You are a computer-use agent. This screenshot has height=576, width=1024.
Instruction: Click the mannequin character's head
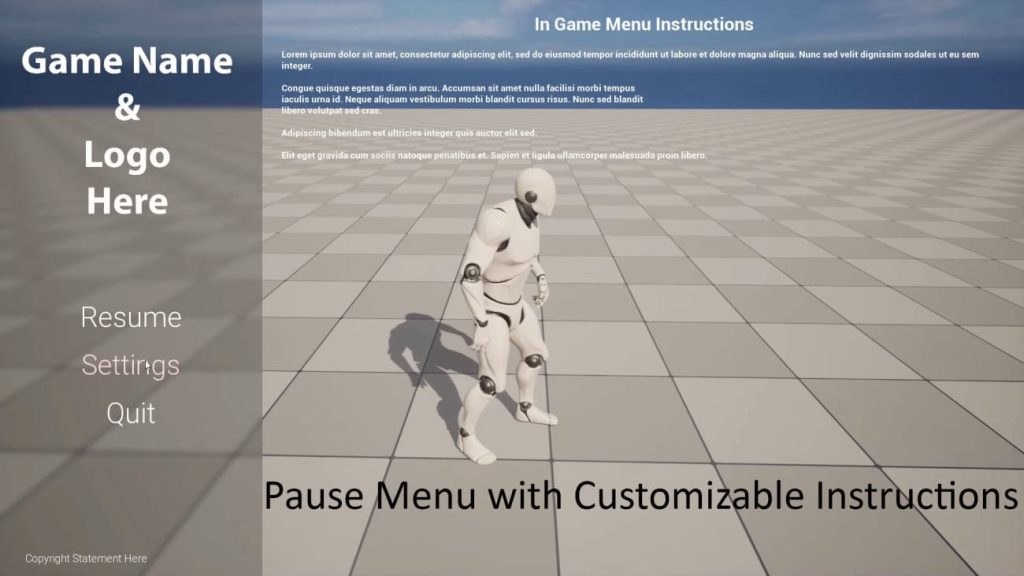[x=533, y=190]
